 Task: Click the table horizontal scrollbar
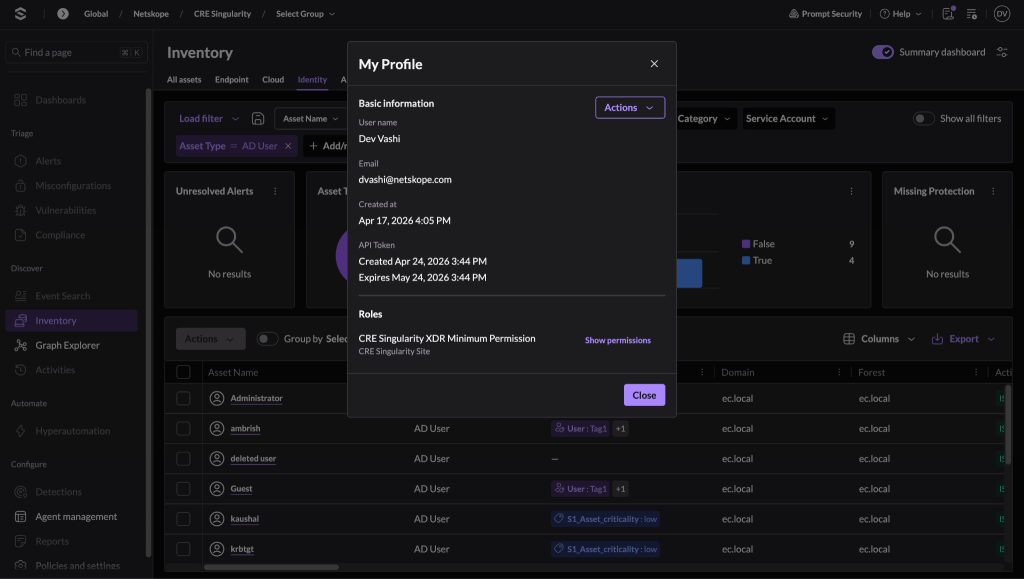pyautogui.click(x=271, y=567)
